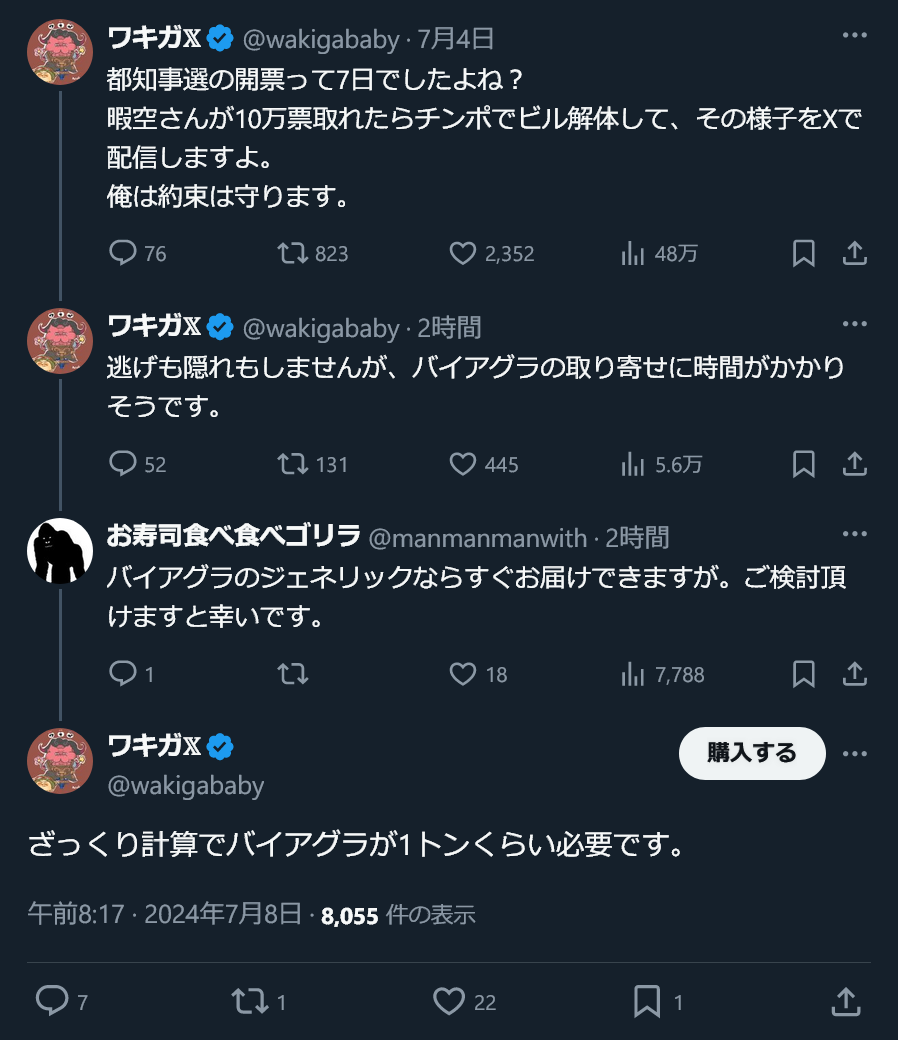
Task: Like the tweet with 2,352 likes
Action: point(462,253)
